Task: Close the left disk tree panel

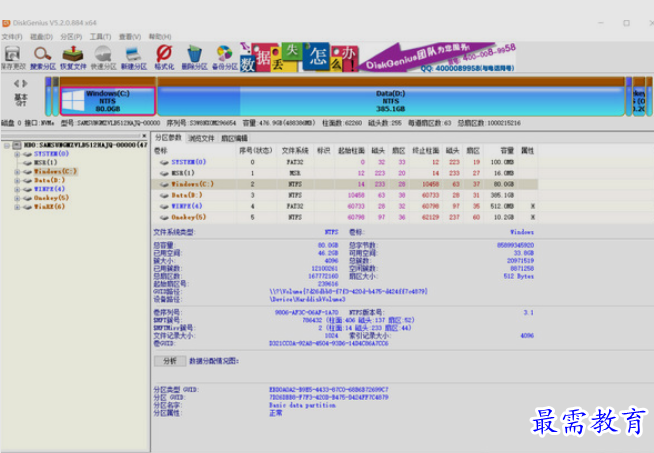Action: tap(144, 136)
